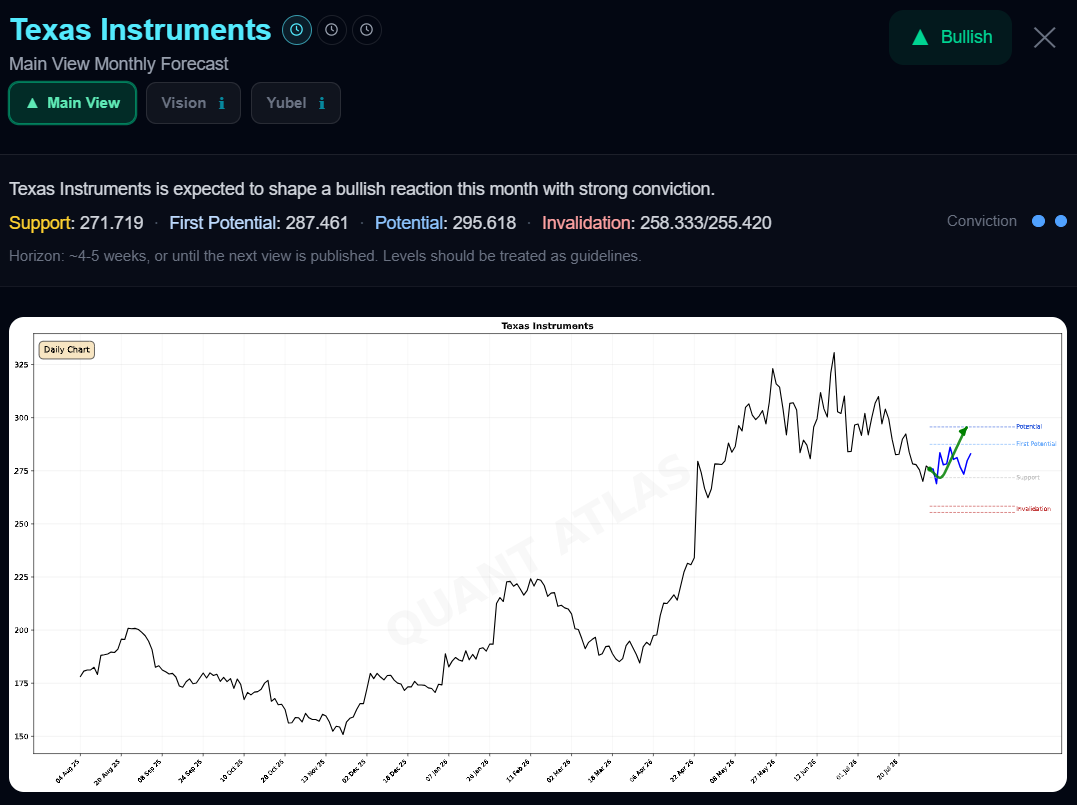The image size is (1077, 805).
Task: Click the Conviction label
Action: pyautogui.click(x=982, y=221)
